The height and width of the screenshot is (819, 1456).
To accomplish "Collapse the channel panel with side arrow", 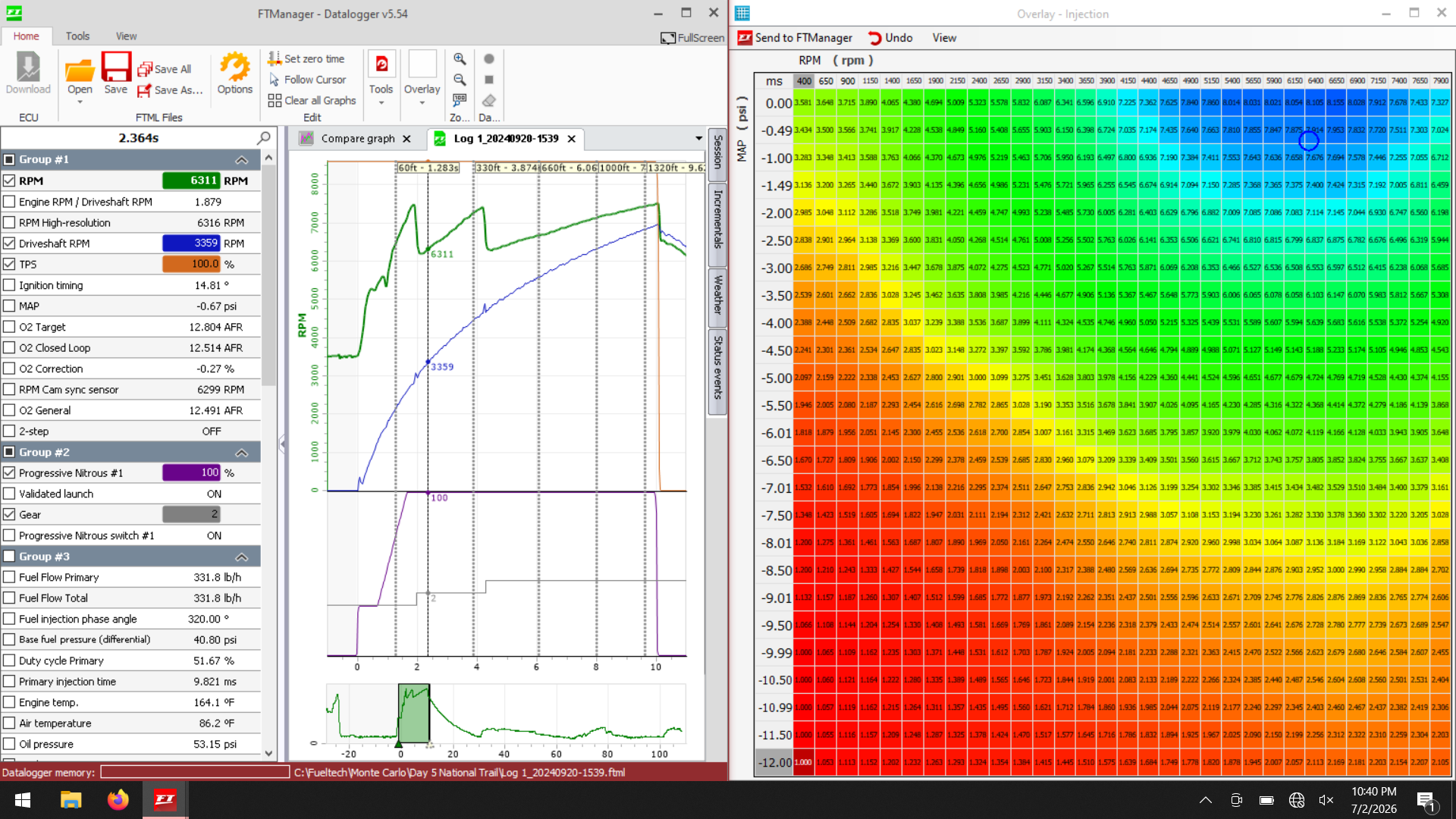I will [x=281, y=444].
